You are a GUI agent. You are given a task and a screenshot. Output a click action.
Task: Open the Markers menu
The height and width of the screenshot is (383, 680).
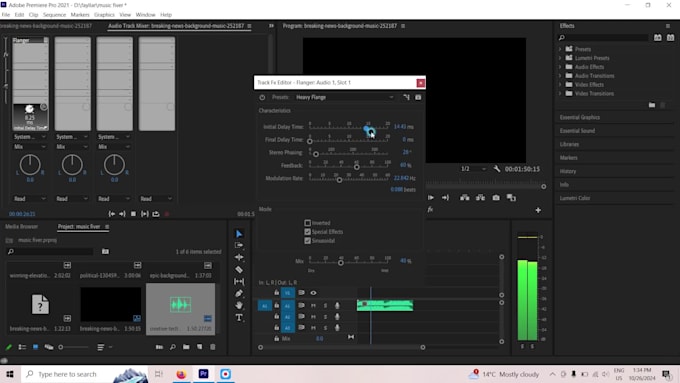pyautogui.click(x=80, y=15)
